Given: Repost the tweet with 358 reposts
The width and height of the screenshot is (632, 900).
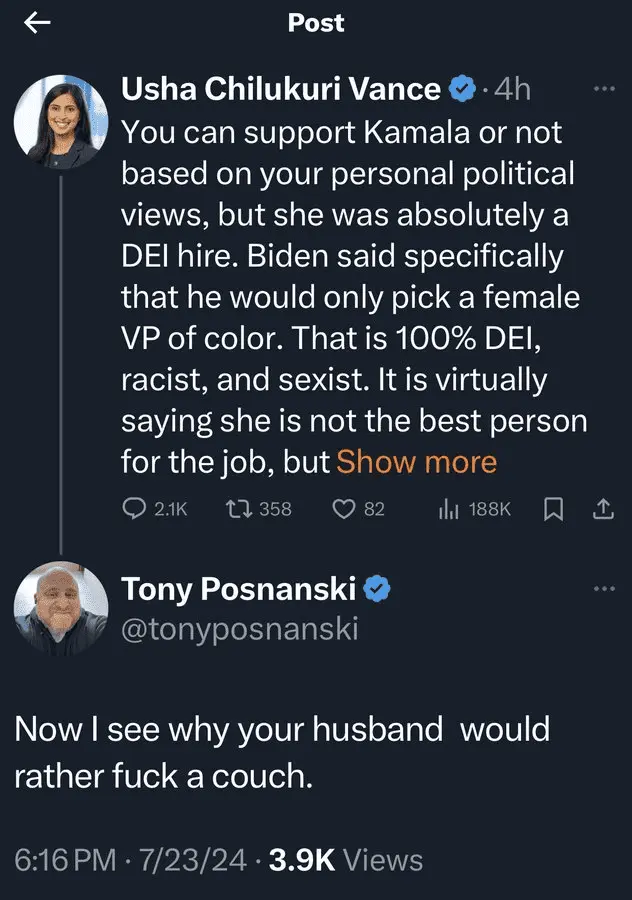Looking at the screenshot, I should [x=238, y=509].
